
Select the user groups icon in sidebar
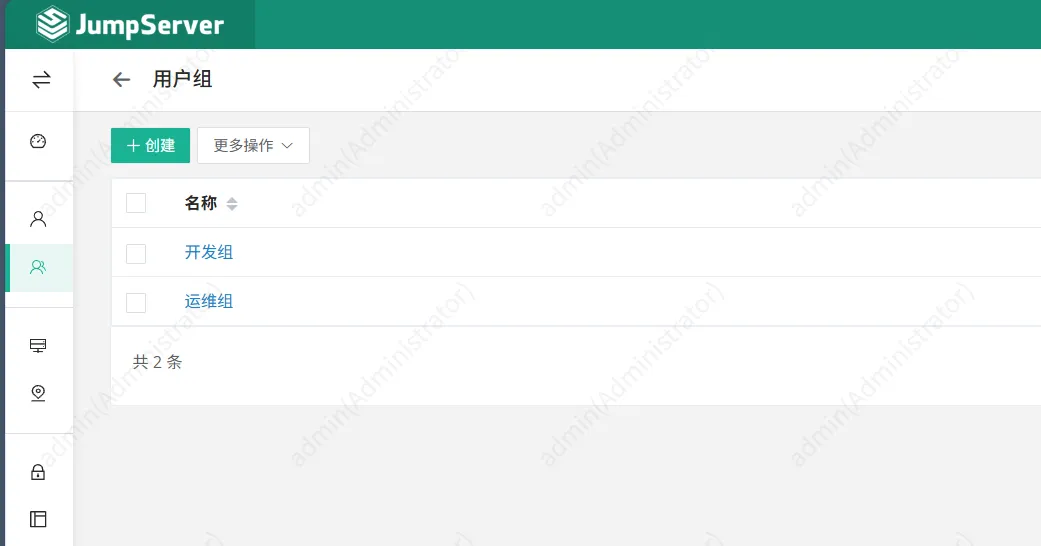click(38, 267)
